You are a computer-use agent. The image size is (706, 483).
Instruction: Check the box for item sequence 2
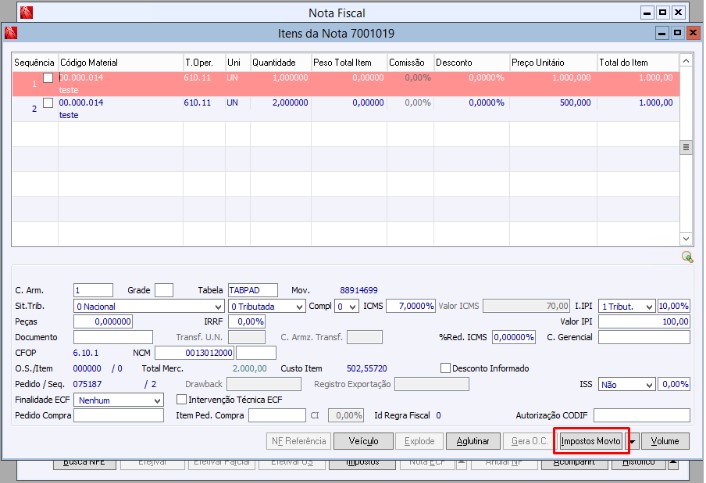(x=48, y=103)
